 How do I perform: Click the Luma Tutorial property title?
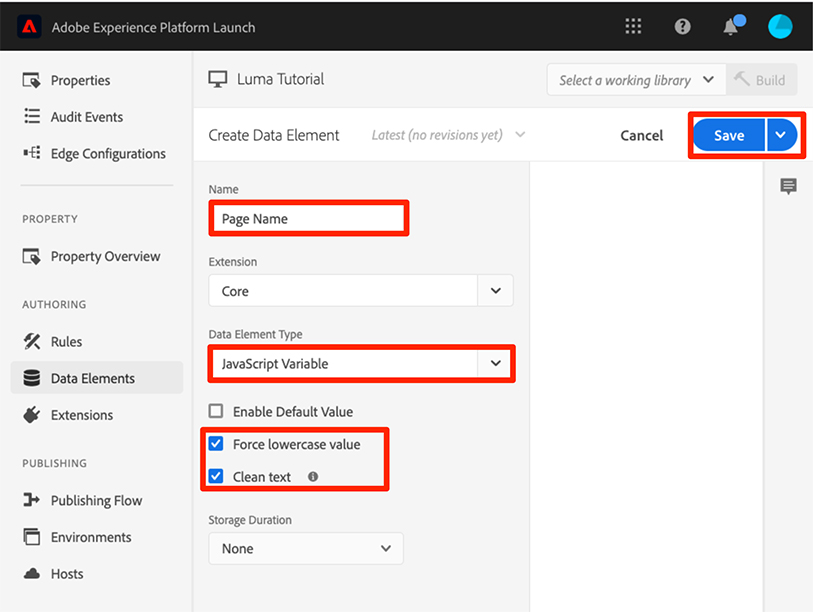click(281, 79)
